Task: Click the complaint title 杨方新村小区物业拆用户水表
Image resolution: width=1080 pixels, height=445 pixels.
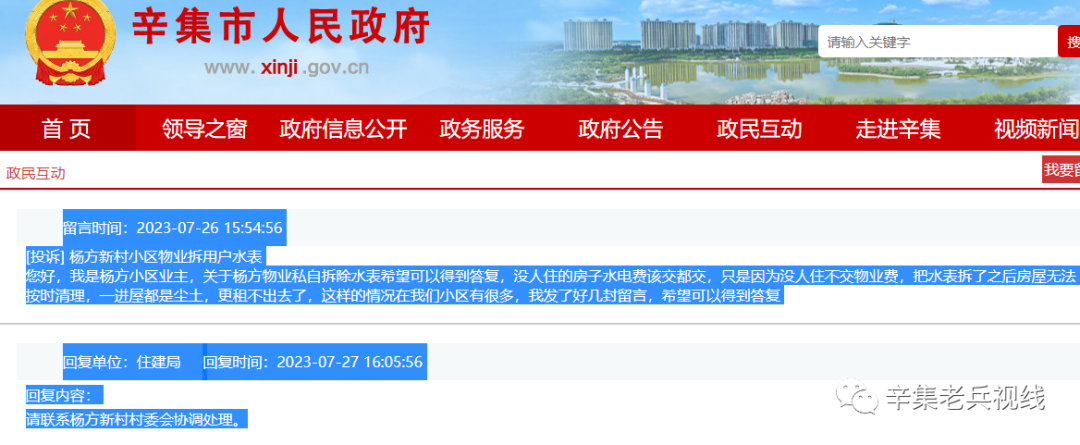Action: [166, 257]
